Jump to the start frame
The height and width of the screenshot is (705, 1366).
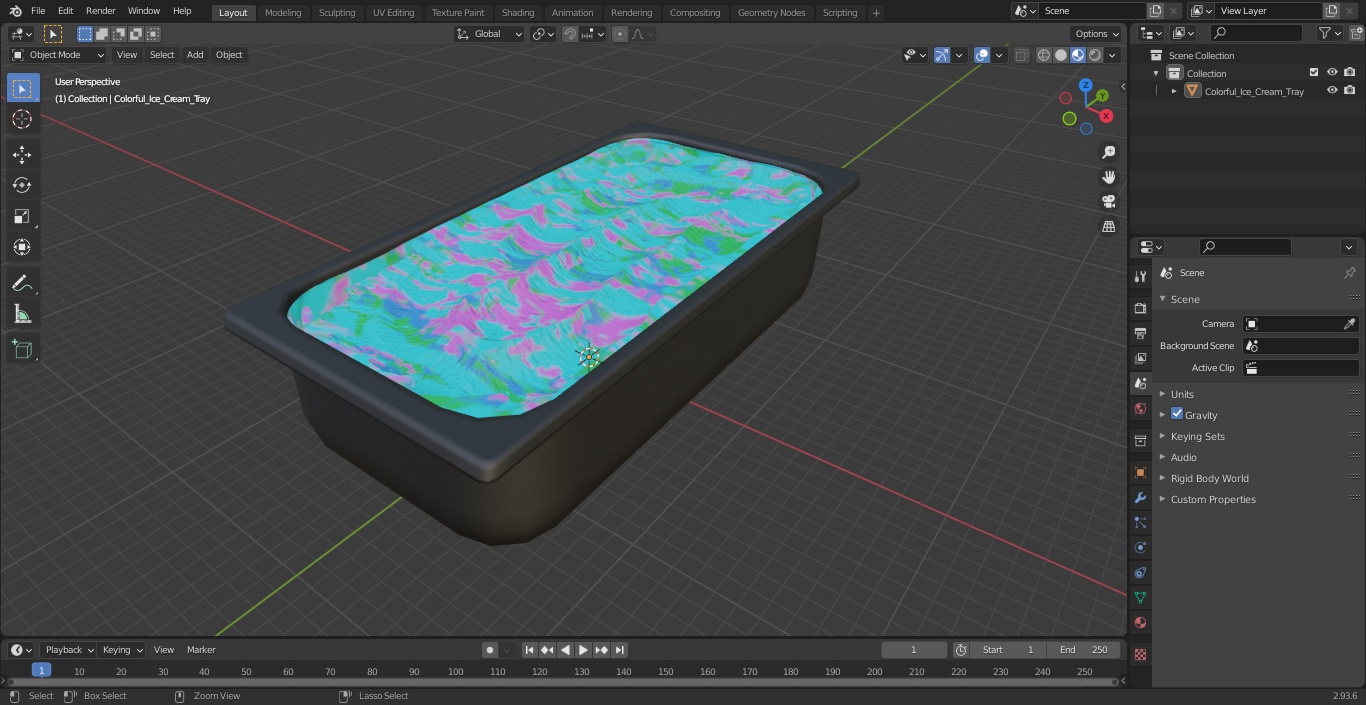pos(529,650)
